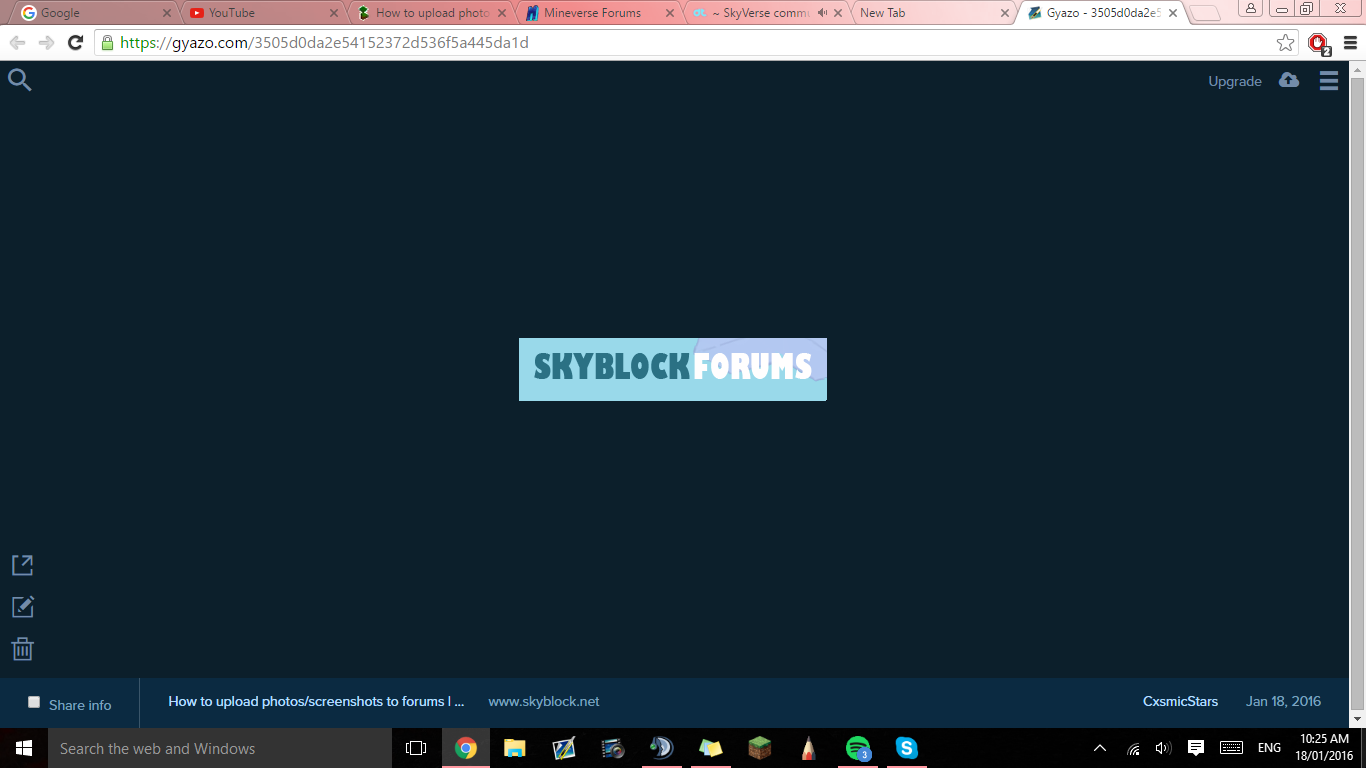Viewport: 1366px width, 768px height.
Task: Click the Gyazo search magnifier icon
Action: pyautogui.click(x=19, y=80)
